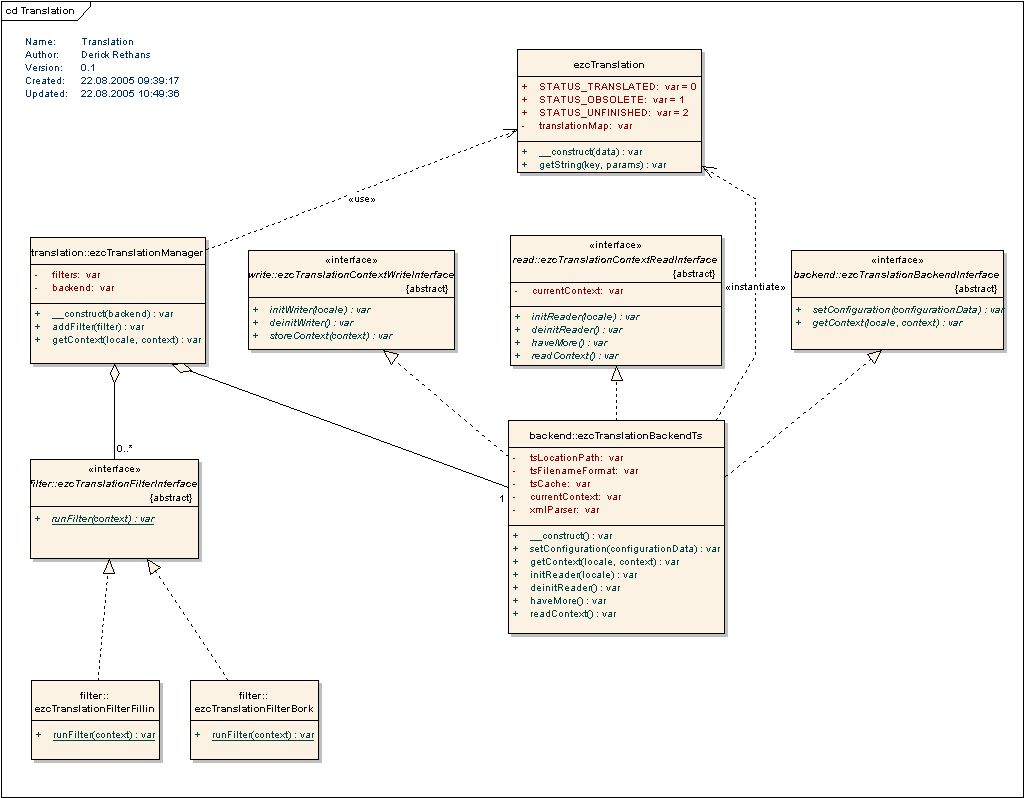Select the ezcTranslationBackendInterface title
This screenshot has width=1024, height=798.
coord(896,274)
